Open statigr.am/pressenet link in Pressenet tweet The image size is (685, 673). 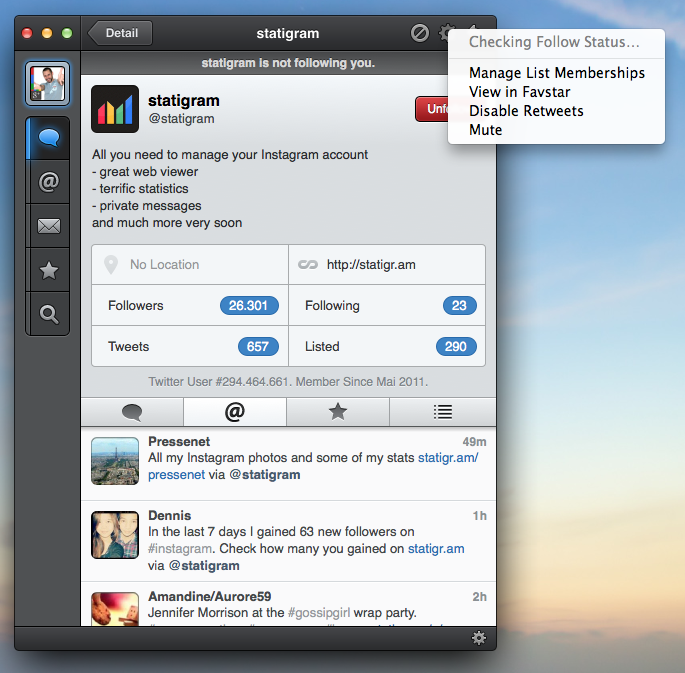click(448, 458)
